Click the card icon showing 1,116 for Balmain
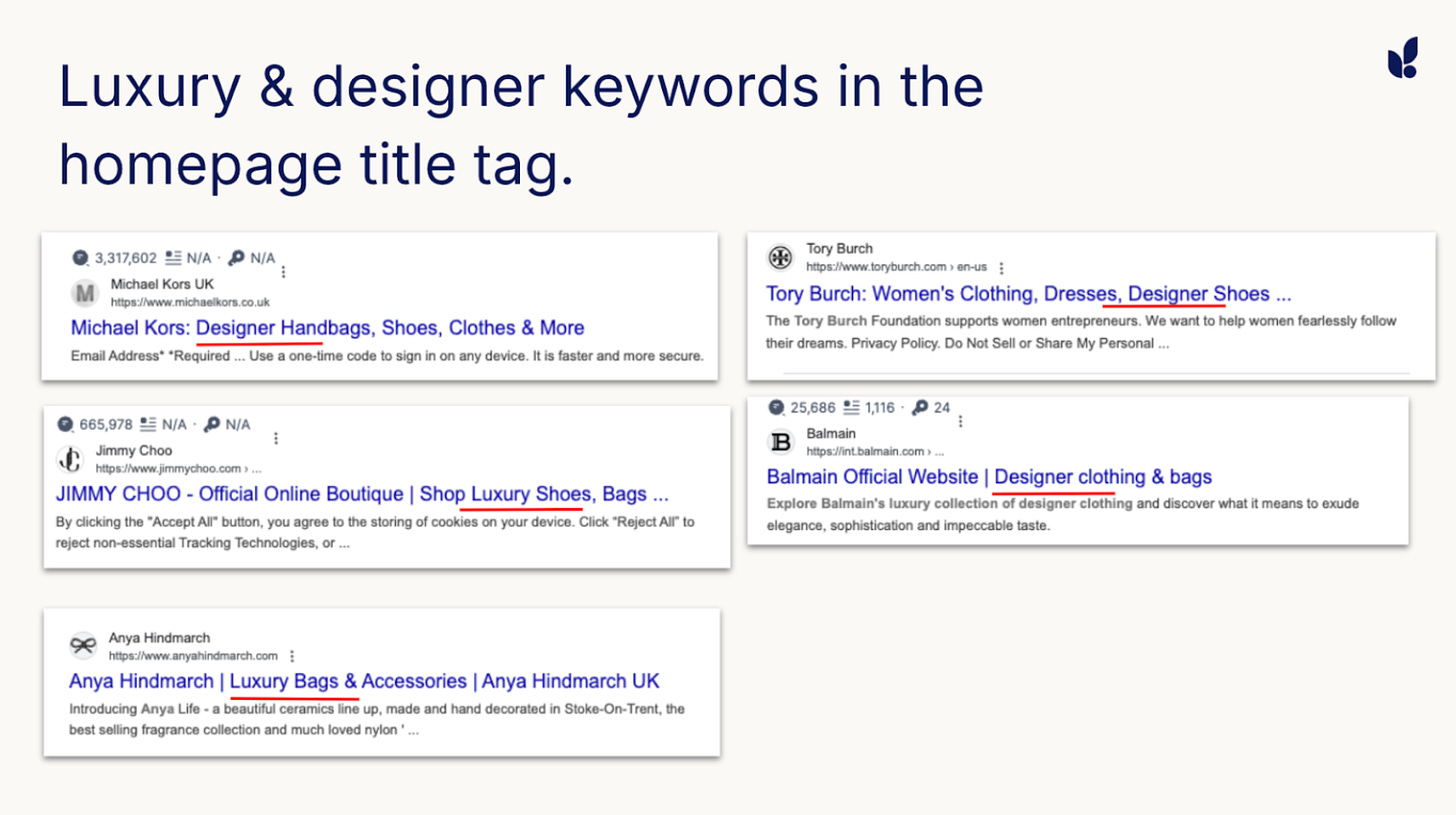This screenshot has width=1456, height=815. [852, 407]
